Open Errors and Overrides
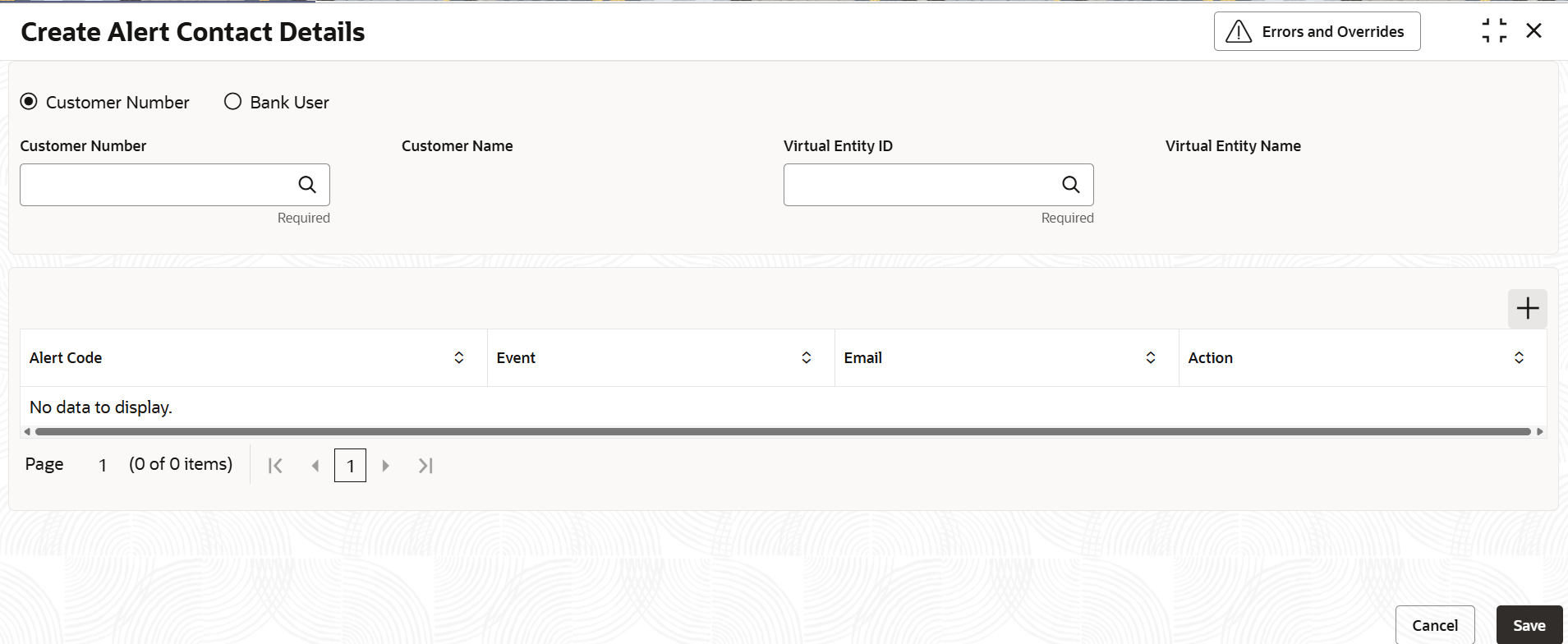The width and height of the screenshot is (1568, 644). pos(1317,31)
